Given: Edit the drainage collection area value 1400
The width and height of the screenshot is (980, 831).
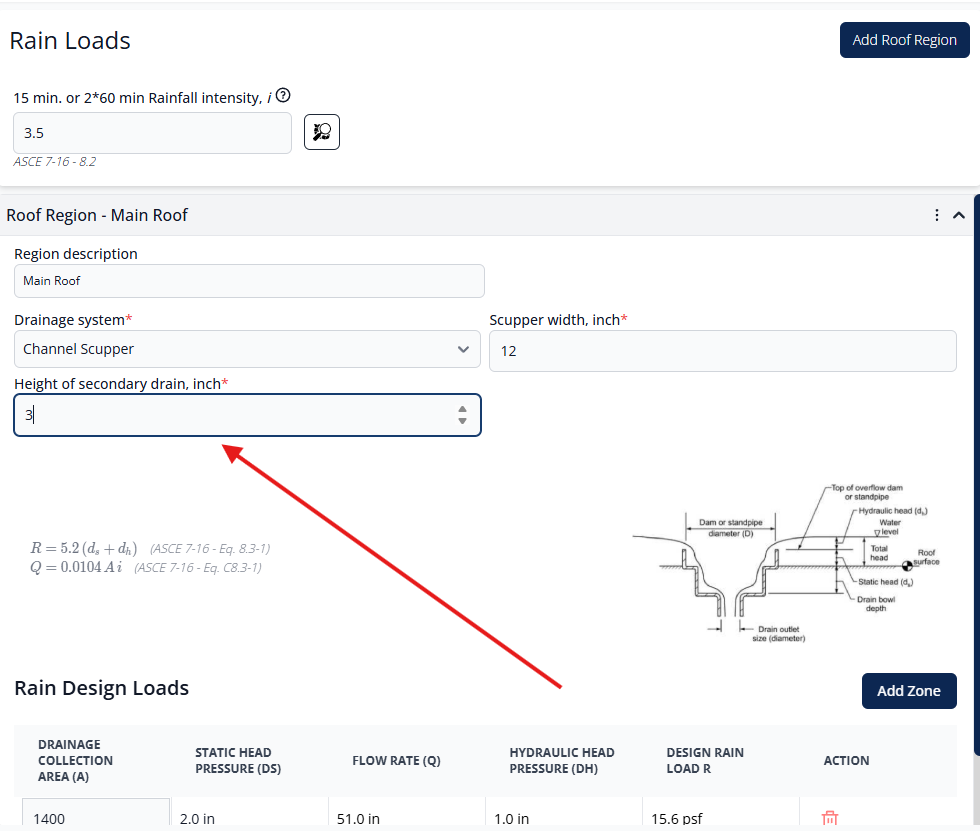Looking at the screenshot, I should tap(95, 817).
